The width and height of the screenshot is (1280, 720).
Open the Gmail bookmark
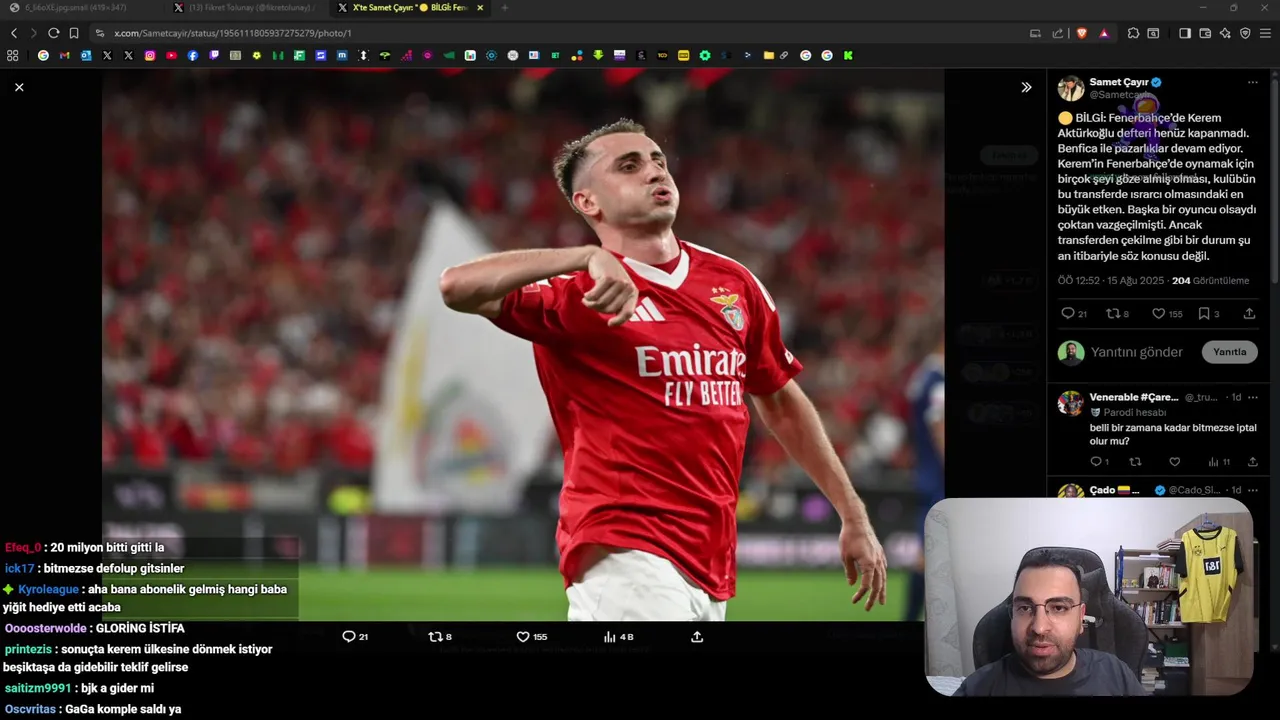coord(65,56)
